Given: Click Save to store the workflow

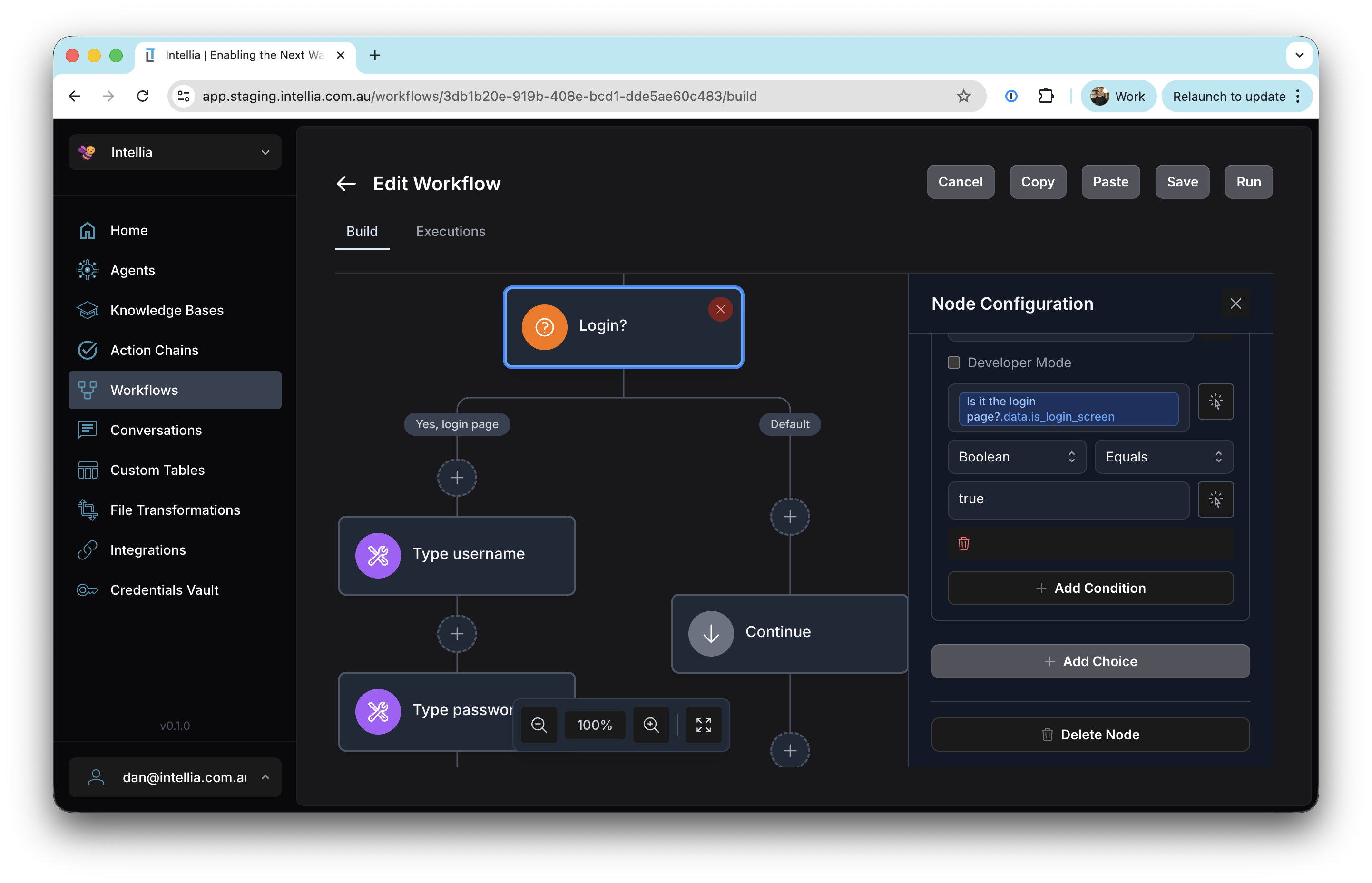Looking at the screenshot, I should [x=1182, y=182].
